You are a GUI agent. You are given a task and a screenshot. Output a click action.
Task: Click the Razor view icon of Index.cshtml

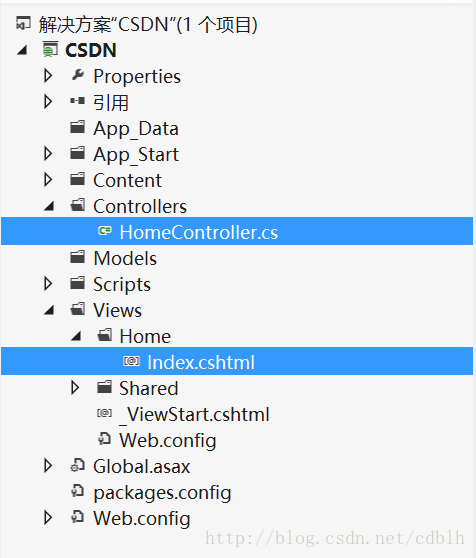131,362
